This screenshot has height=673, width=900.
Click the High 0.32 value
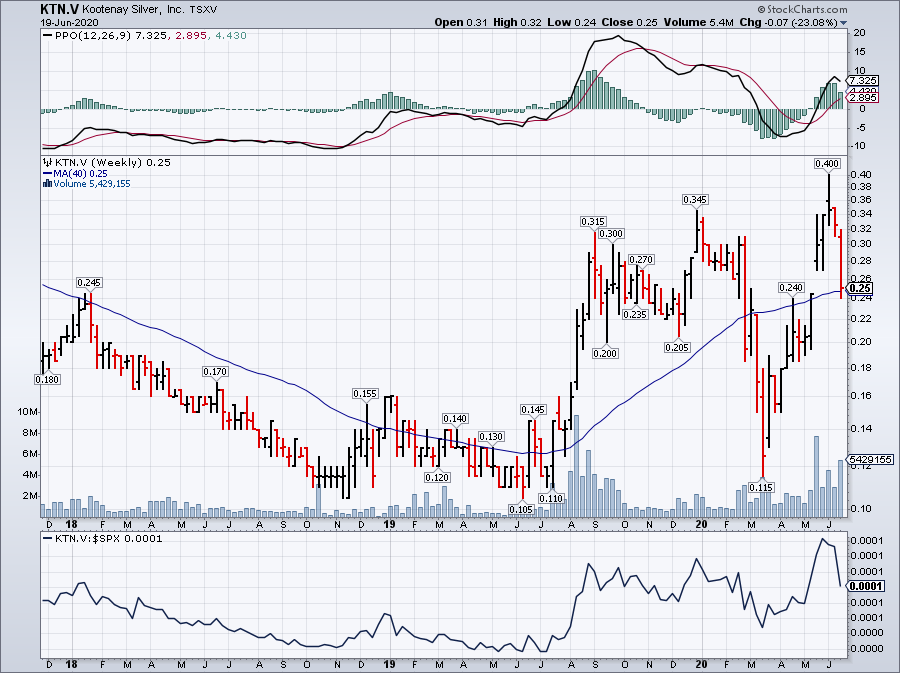(x=517, y=22)
